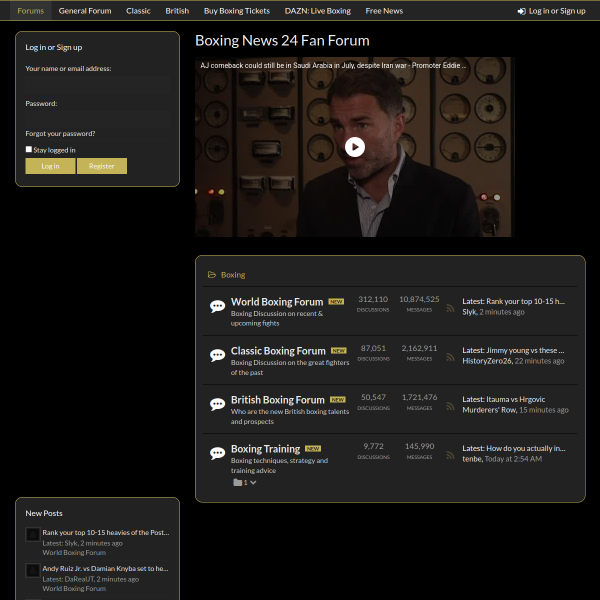
Task: Open latest thread Jimmy young vs these
Action: click(525, 350)
